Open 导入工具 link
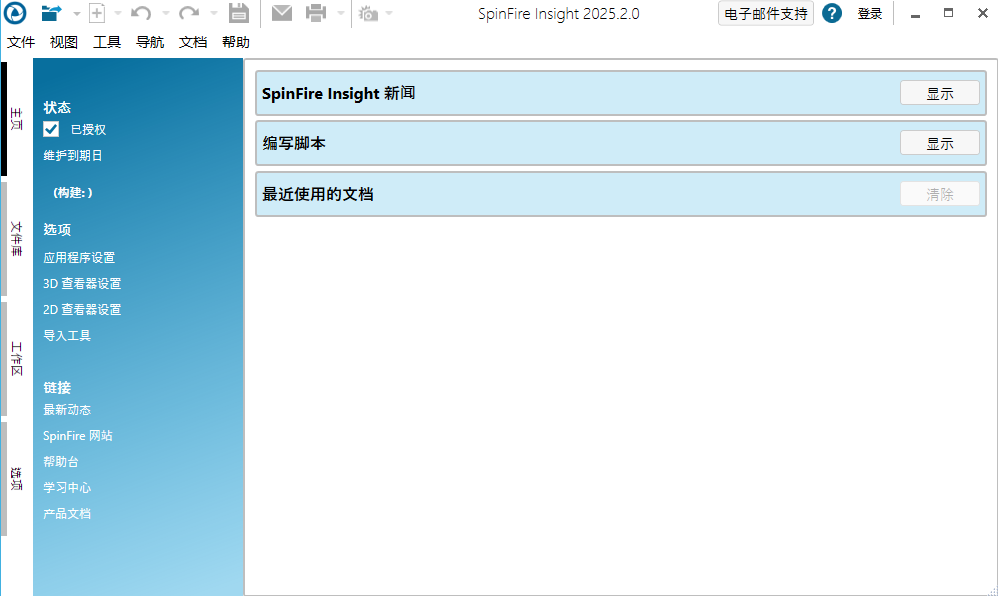Image resolution: width=998 pixels, height=596 pixels. point(67,336)
